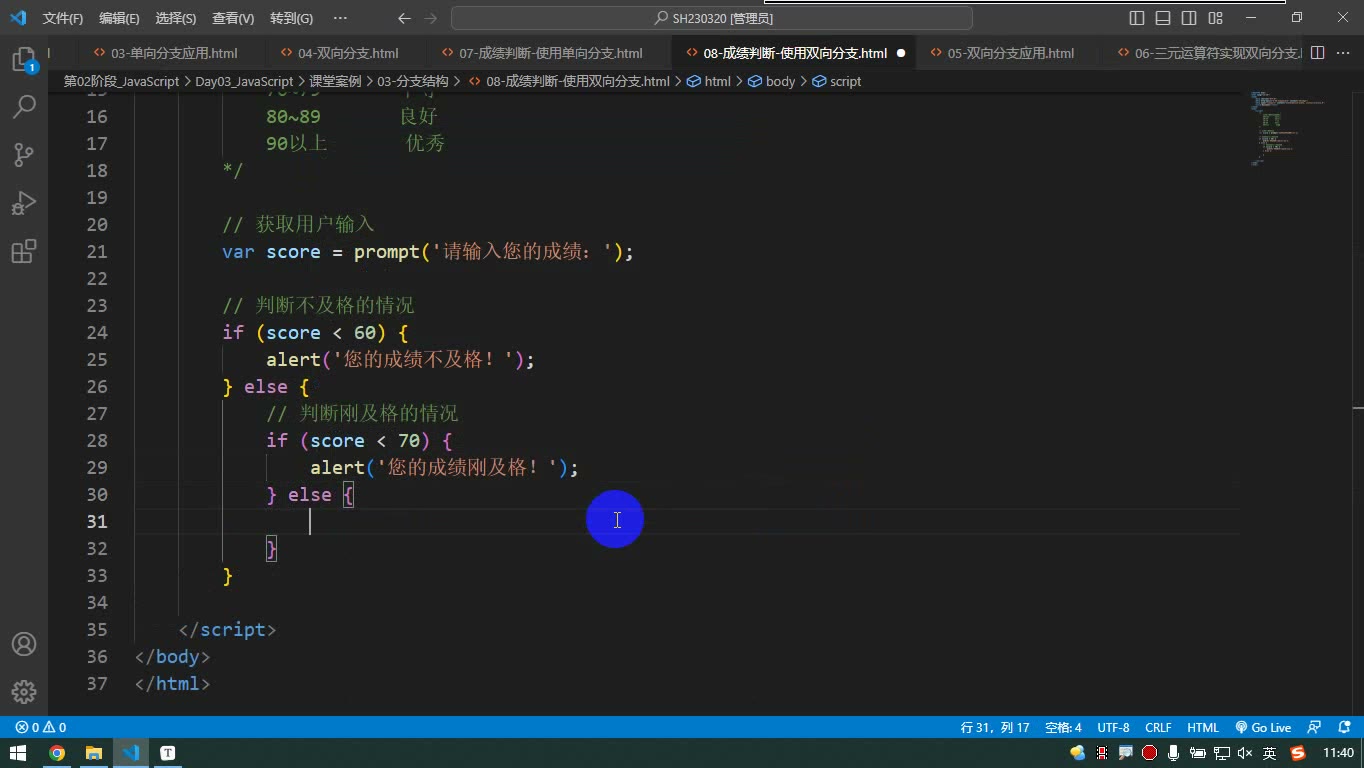This screenshot has width=1364, height=768.
Task: Go forward using the navigation arrow
Action: pos(431,18)
